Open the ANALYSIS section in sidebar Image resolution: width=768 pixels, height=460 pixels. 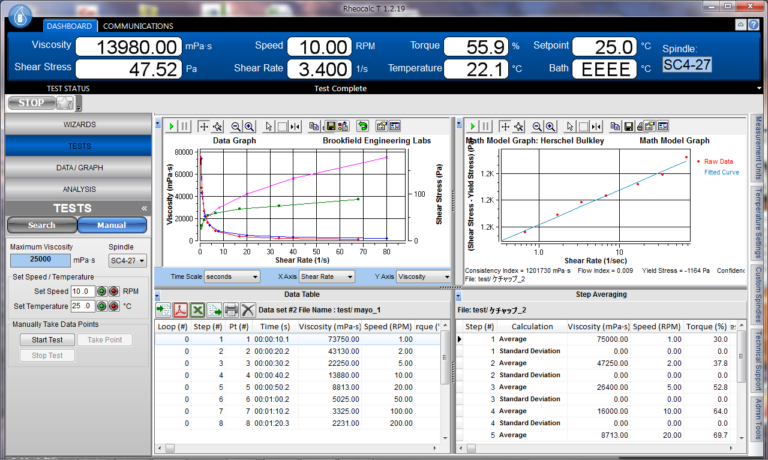click(79, 188)
